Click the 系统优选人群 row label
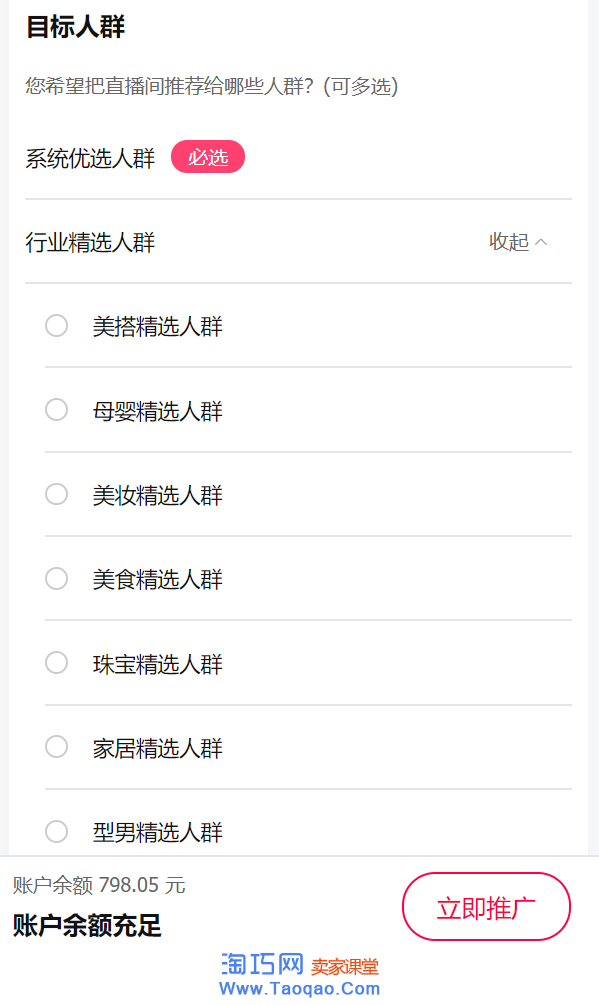 [90, 158]
